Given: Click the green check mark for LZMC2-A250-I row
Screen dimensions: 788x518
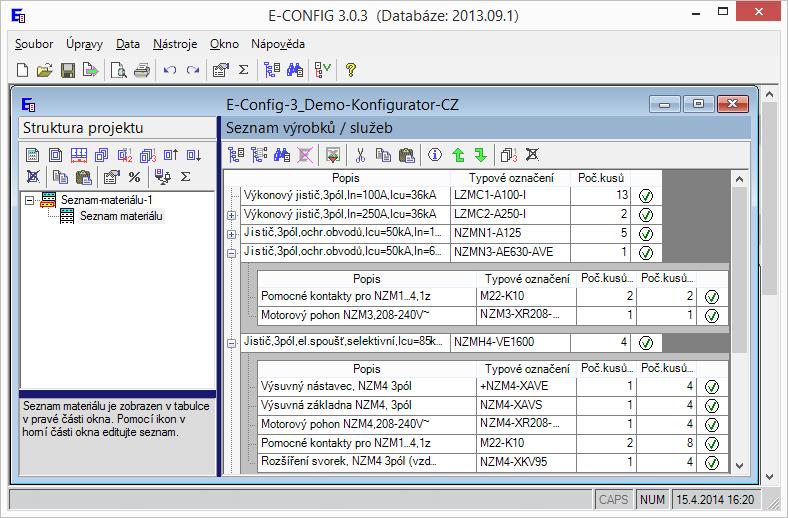Looking at the screenshot, I should 646,215.
